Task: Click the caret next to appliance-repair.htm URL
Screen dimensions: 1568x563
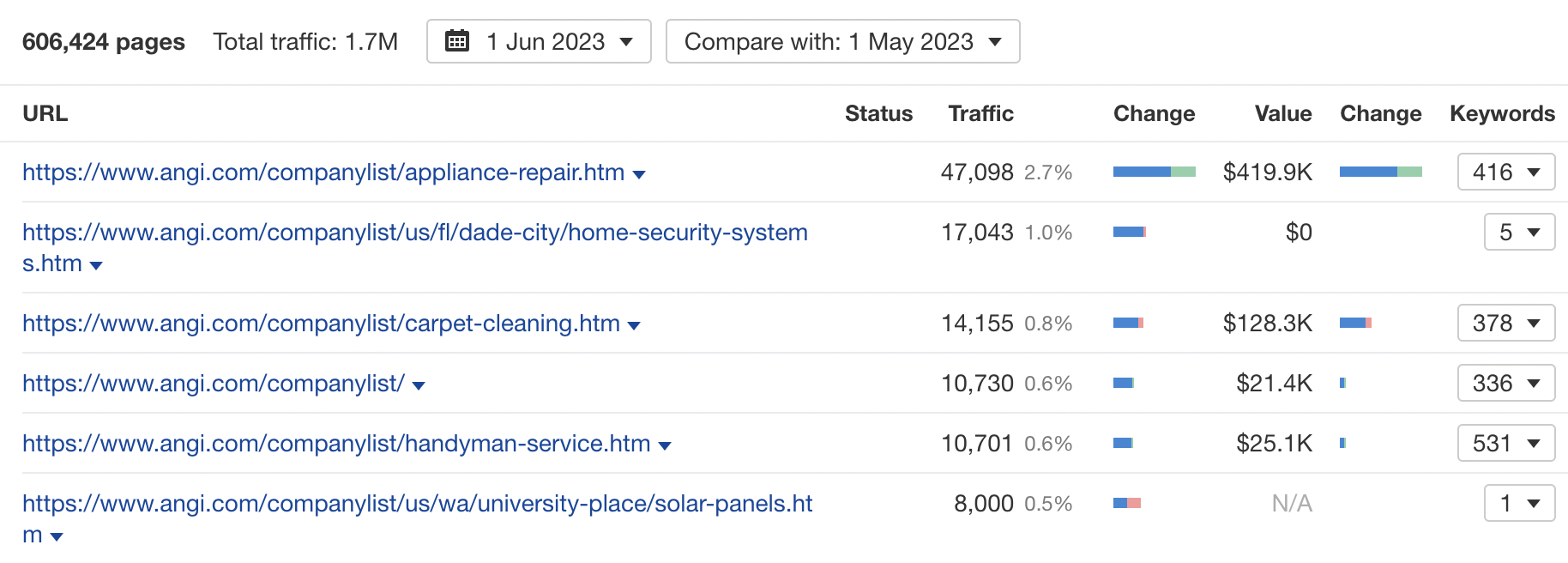Action: click(639, 174)
